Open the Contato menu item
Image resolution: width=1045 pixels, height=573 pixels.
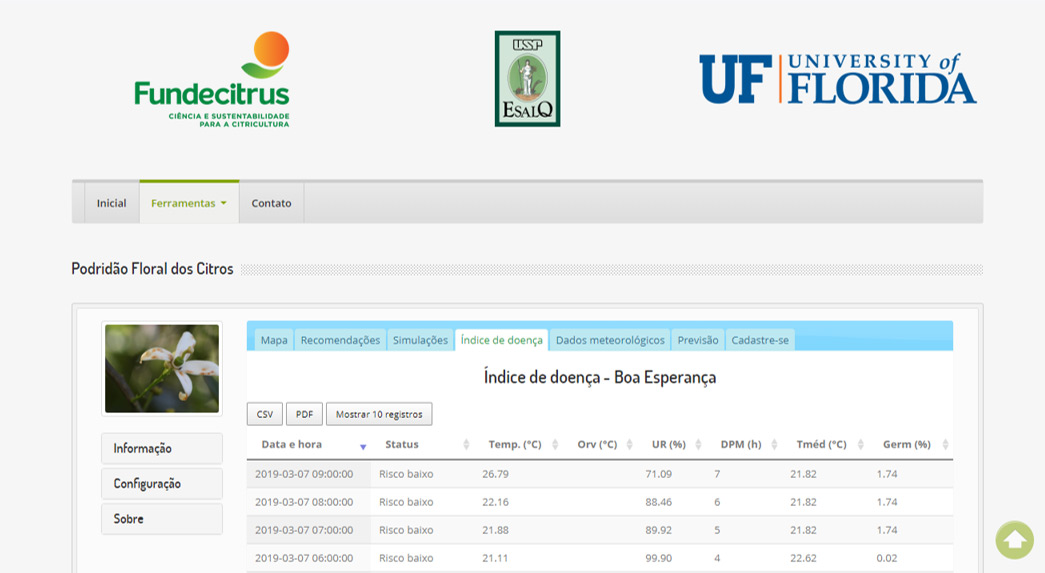(x=271, y=203)
